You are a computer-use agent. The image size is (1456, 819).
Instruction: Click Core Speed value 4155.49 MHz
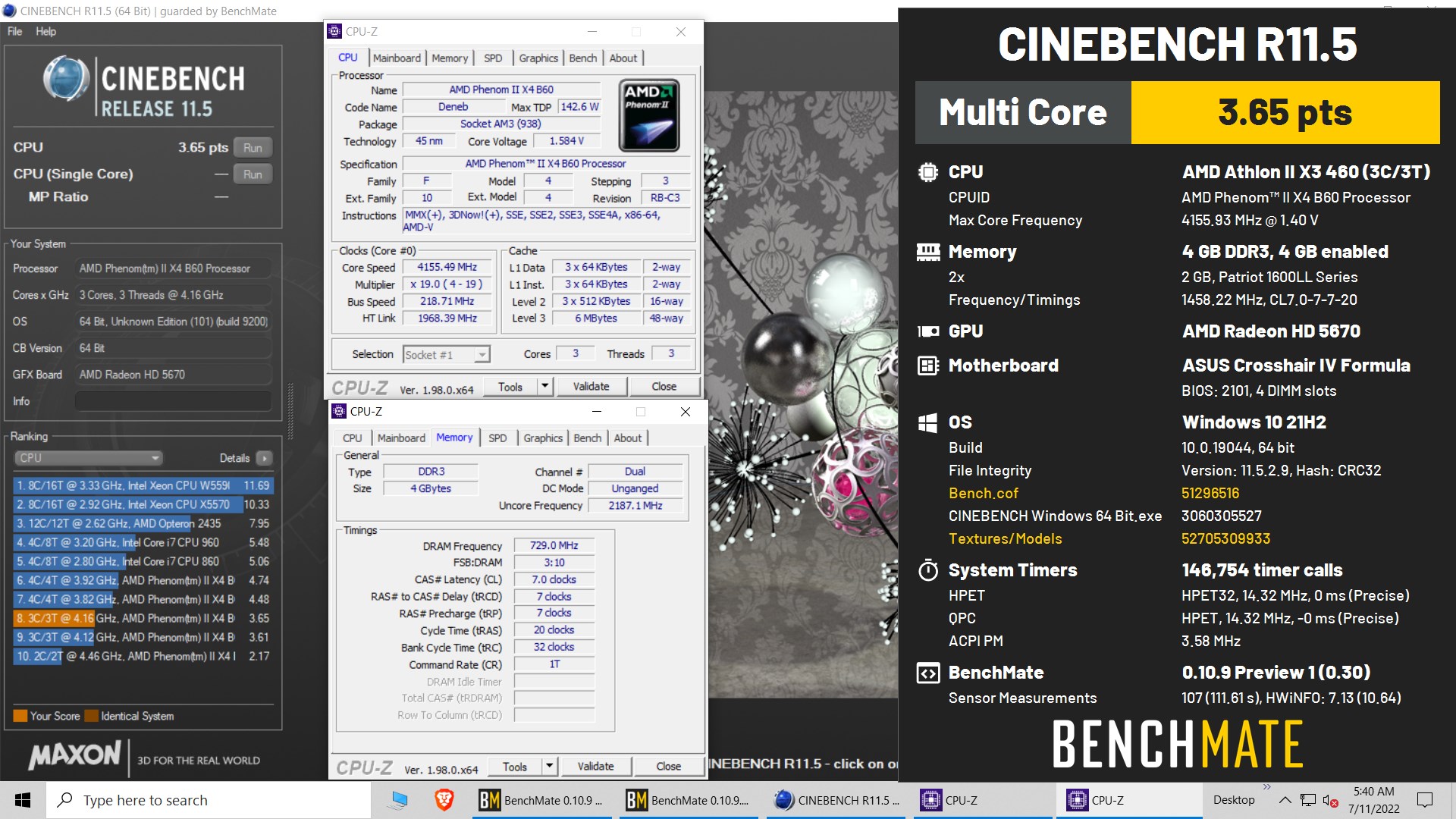[x=447, y=267]
